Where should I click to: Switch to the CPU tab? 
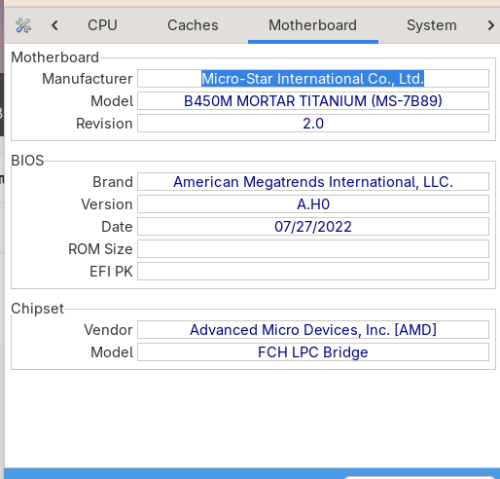pos(102,25)
